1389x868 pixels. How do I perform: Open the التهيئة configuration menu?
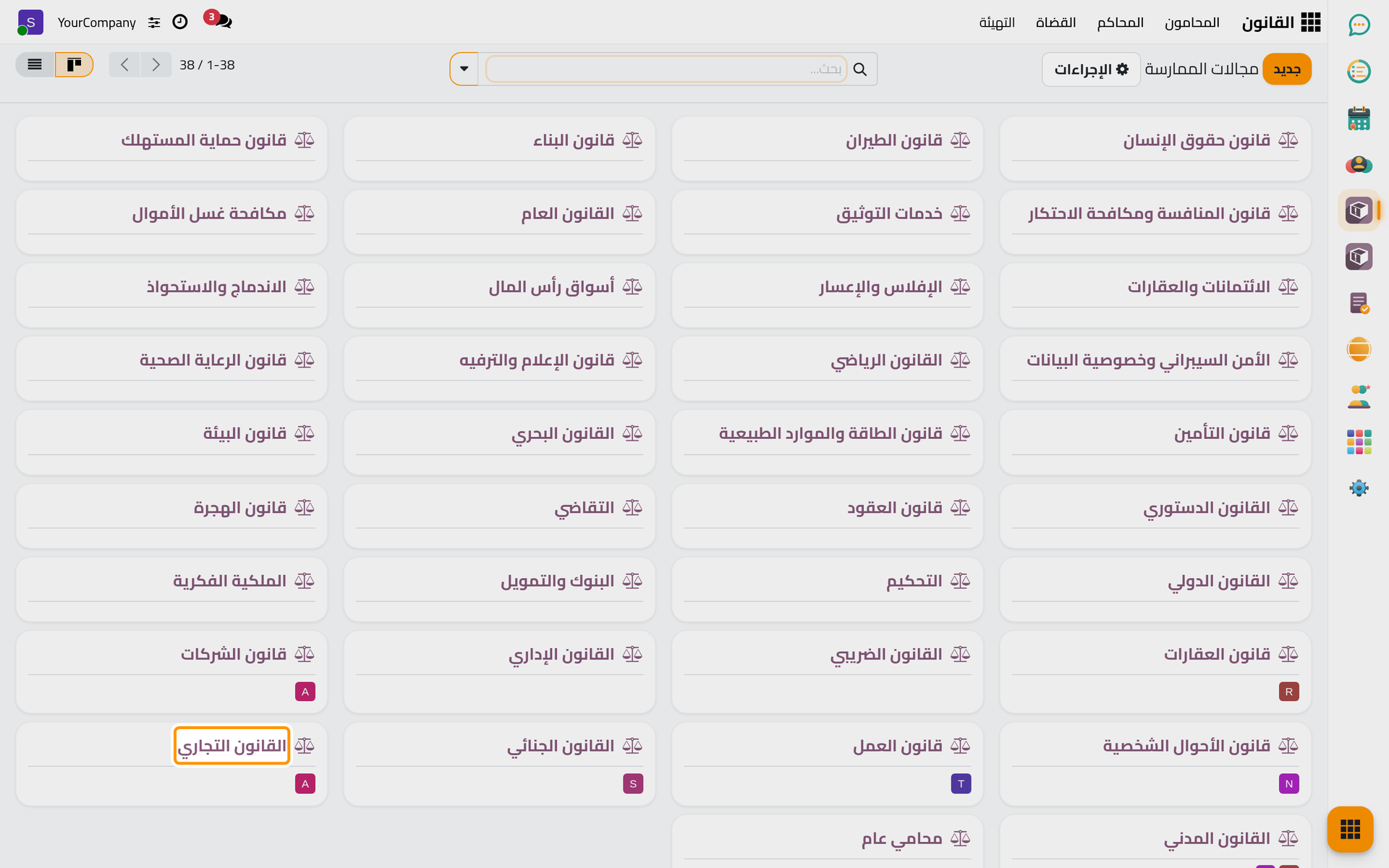click(997, 22)
